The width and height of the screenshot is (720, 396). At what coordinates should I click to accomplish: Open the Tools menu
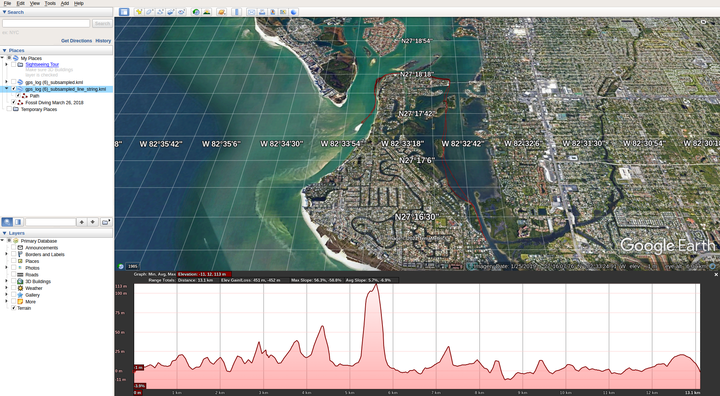point(50,3)
